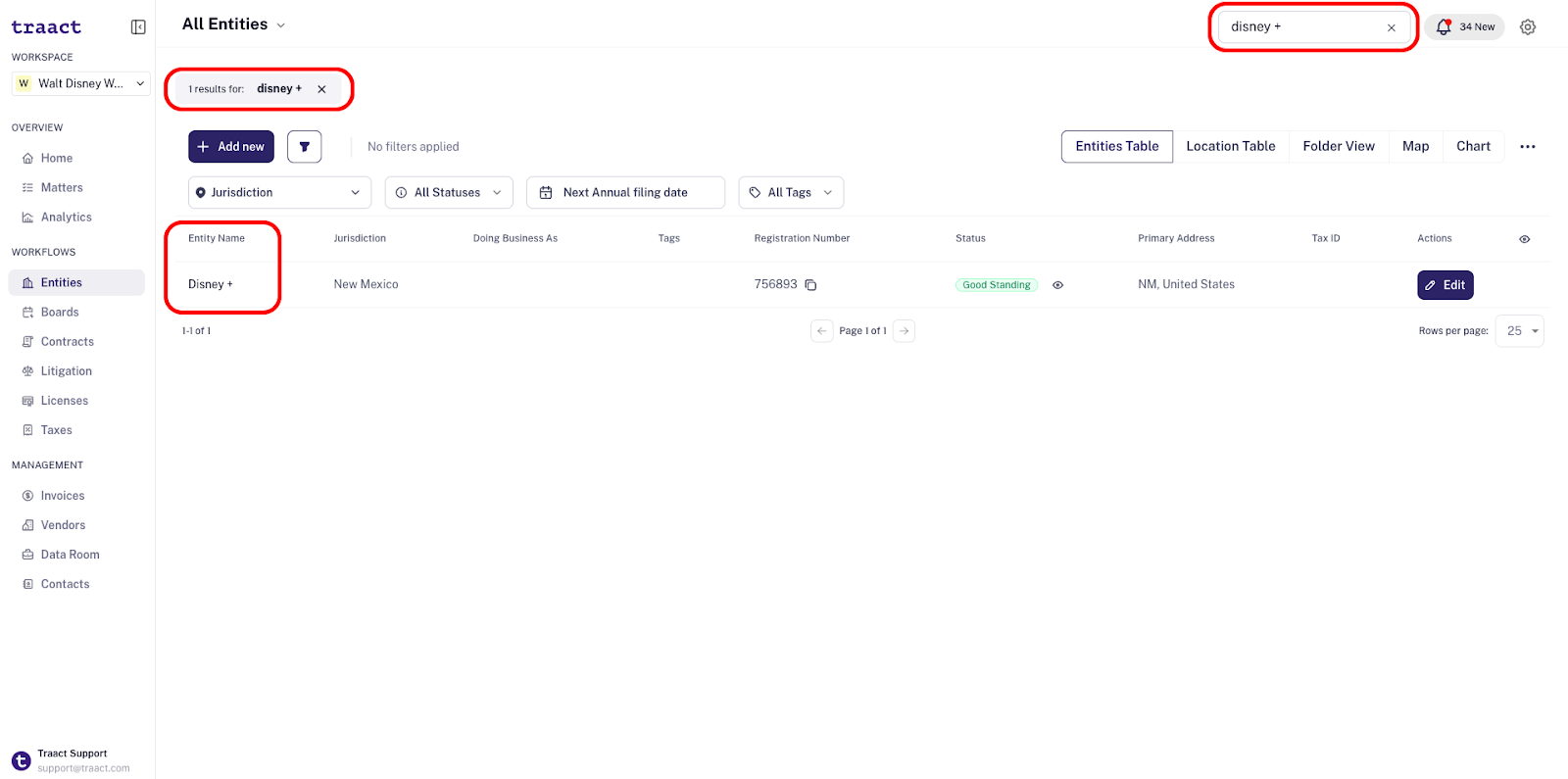Click New Mexico jurisdiction cell
This screenshot has height=779, width=1568.
[x=366, y=285]
